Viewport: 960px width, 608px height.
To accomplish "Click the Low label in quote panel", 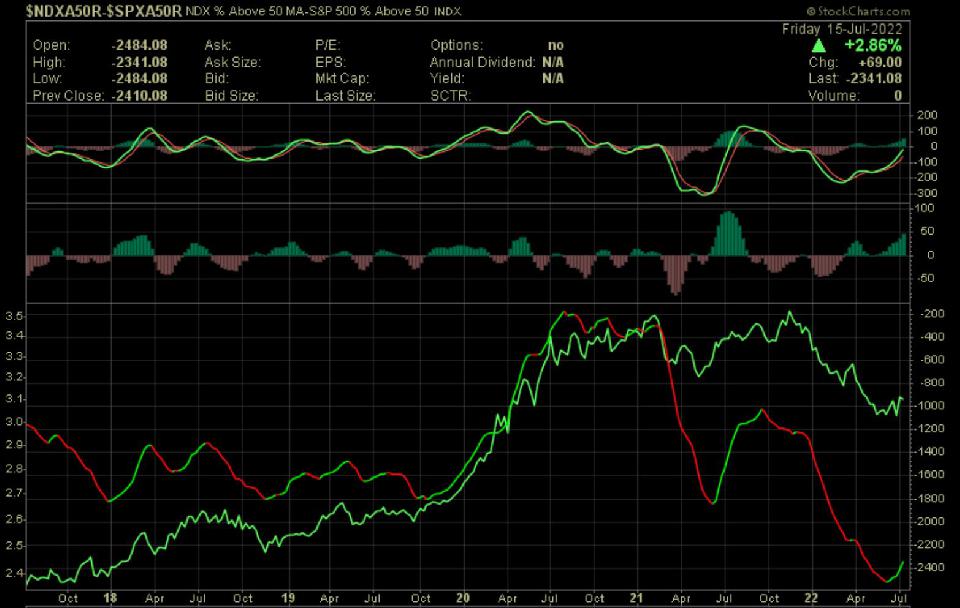I will click(47, 78).
